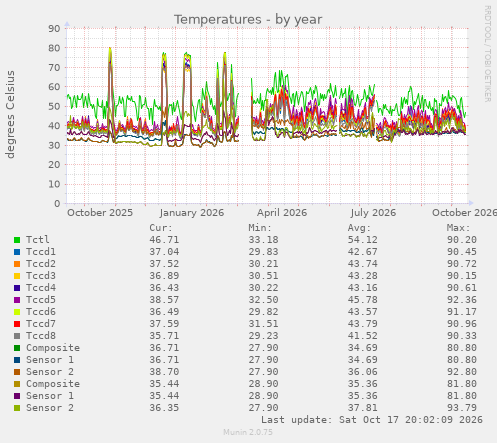The height and width of the screenshot is (443, 497).
Task: Click the 'degrees Celsius' axis label
Action: 10,114
